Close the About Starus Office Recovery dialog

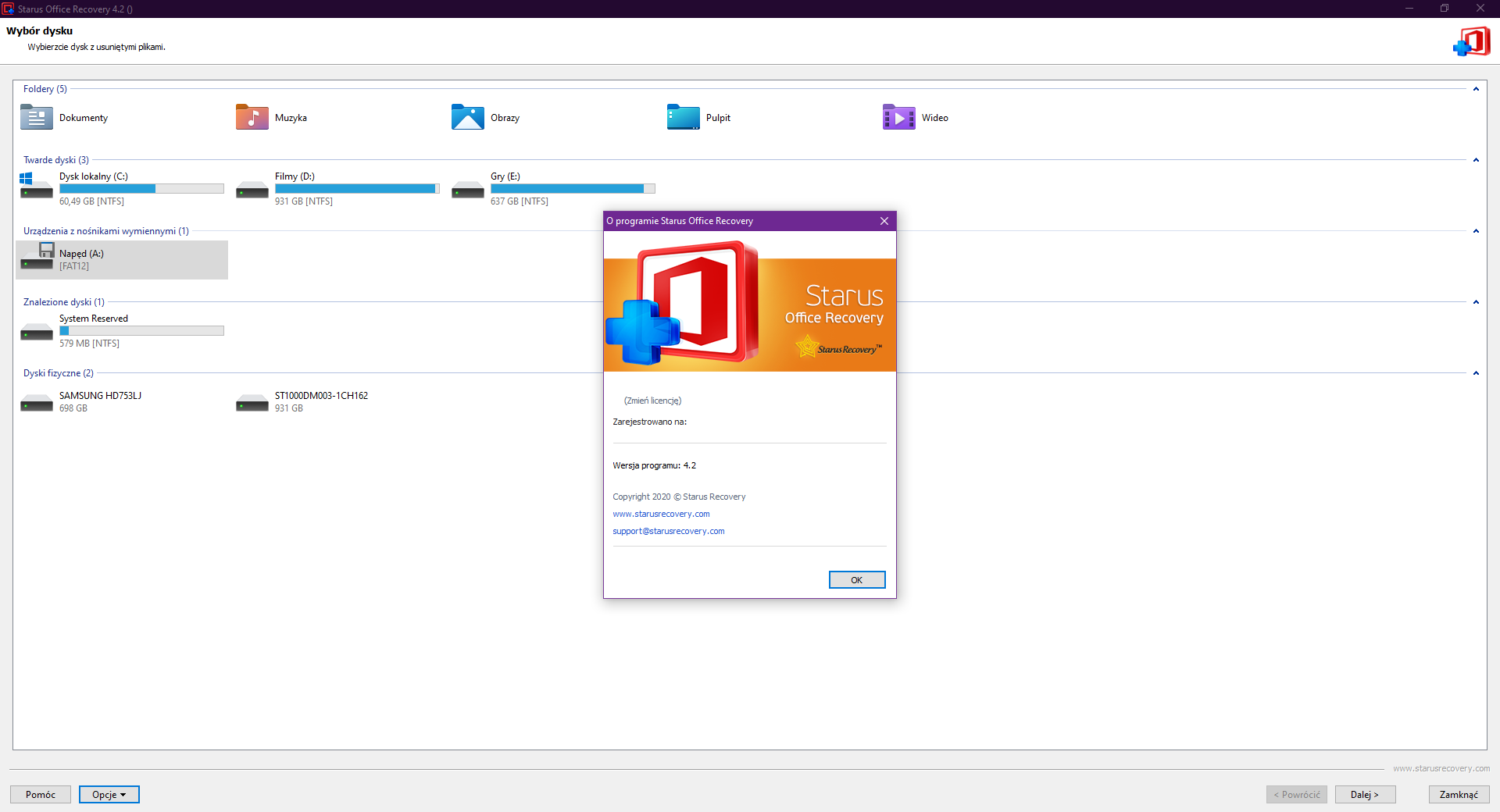[x=884, y=221]
